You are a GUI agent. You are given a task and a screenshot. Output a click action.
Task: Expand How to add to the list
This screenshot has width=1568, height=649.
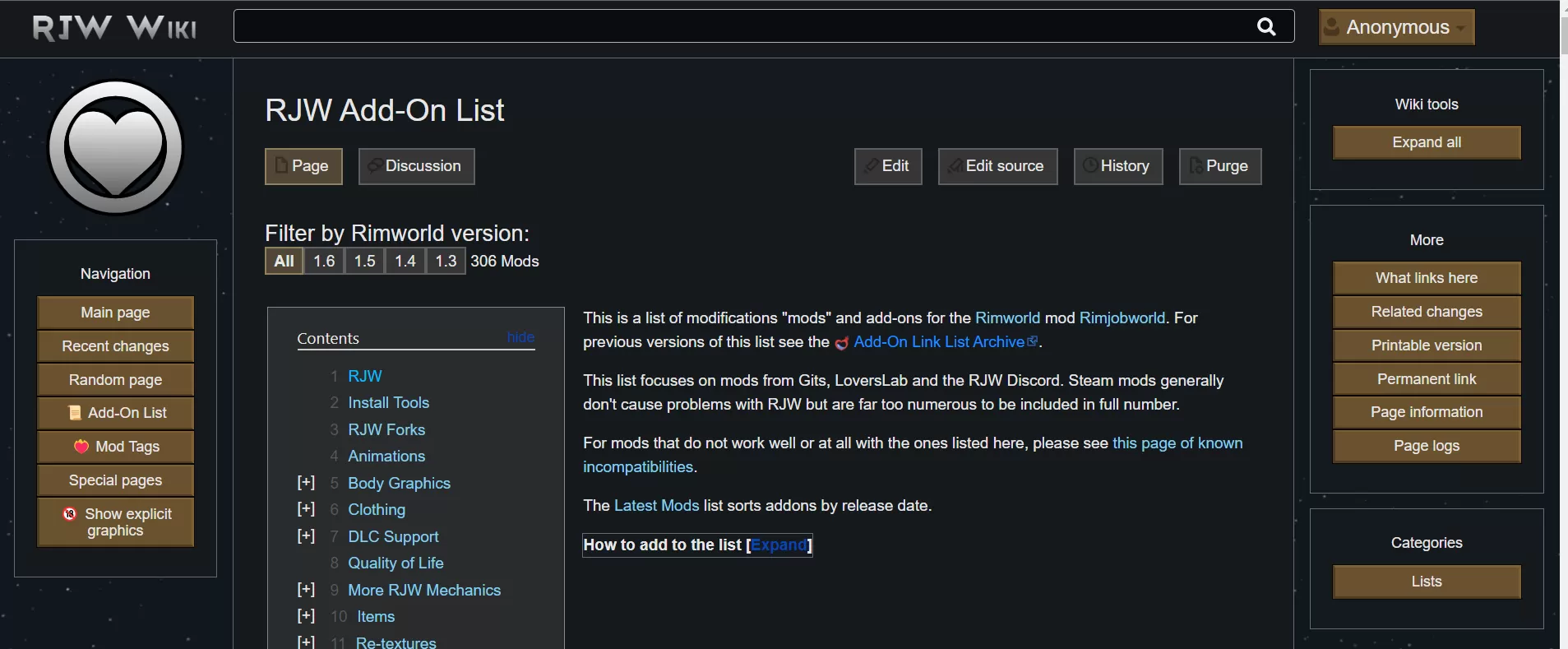click(778, 545)
